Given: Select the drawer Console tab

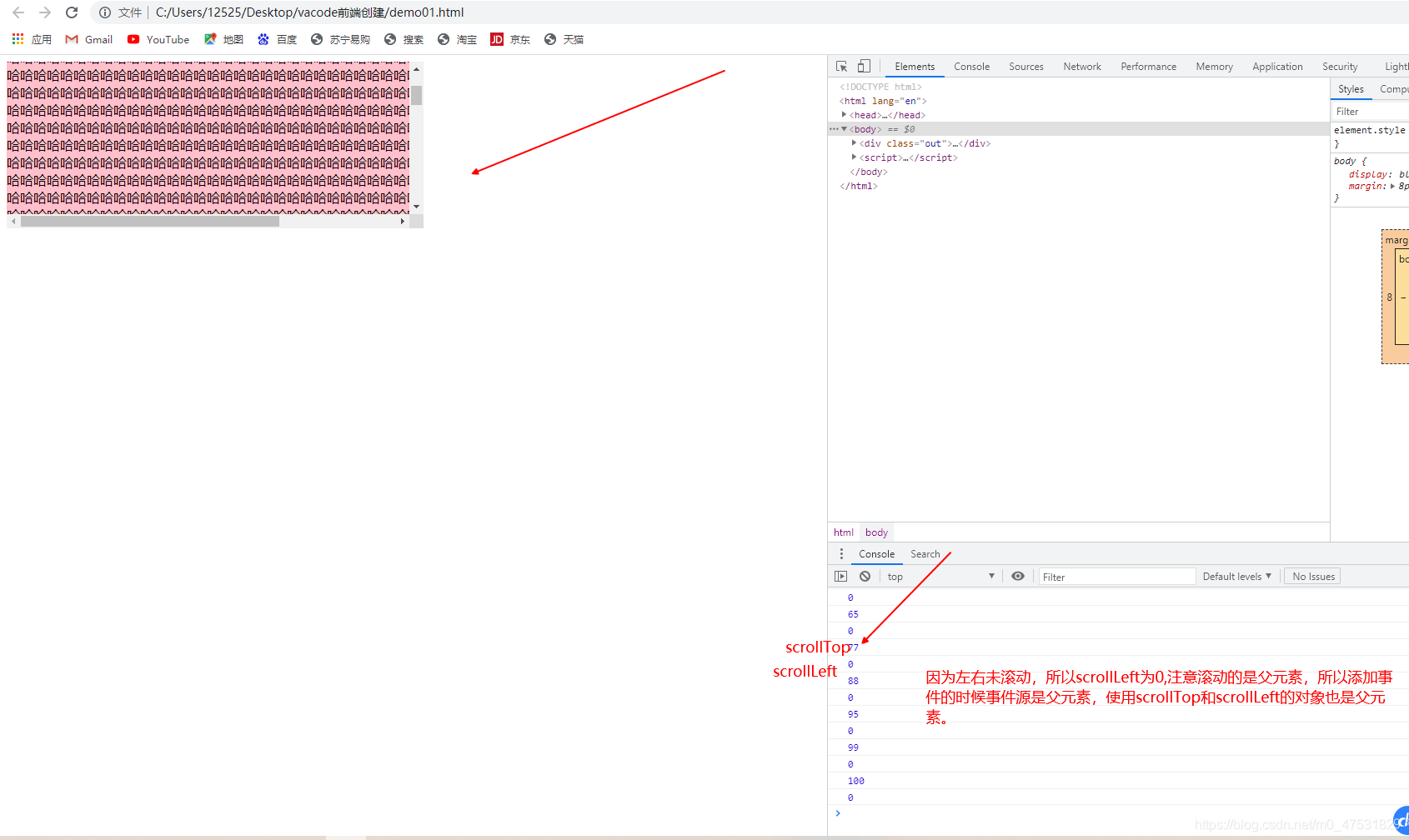Looking at the screenshot, I should (876, 554).
